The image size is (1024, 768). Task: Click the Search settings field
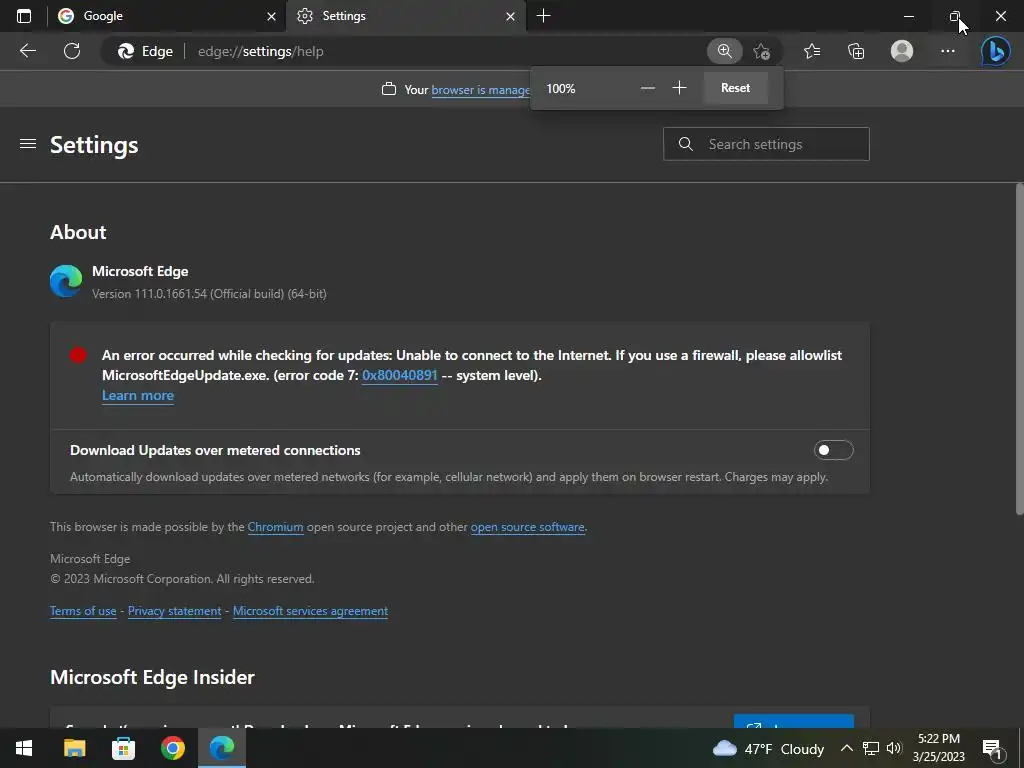[x=766, y=144]
